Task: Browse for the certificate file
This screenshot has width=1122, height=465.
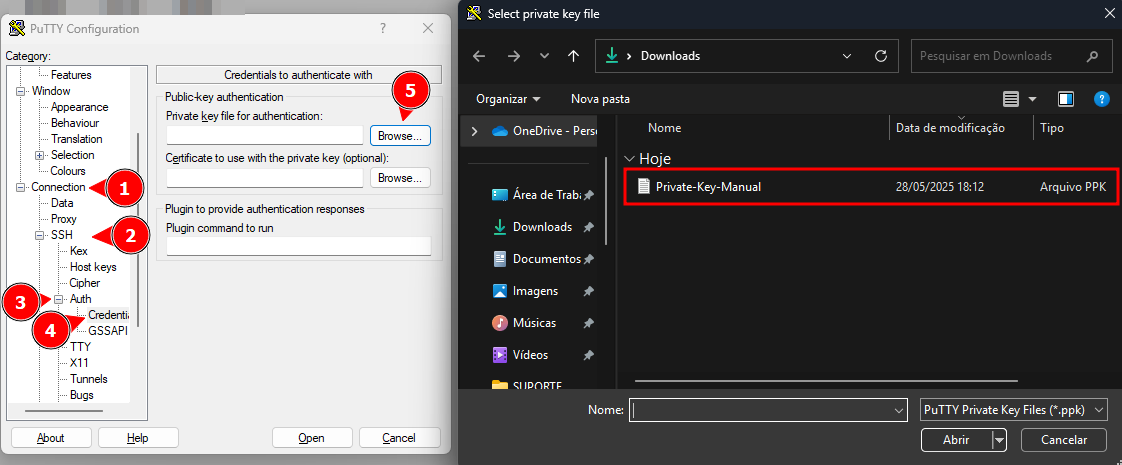Action: 400,177
